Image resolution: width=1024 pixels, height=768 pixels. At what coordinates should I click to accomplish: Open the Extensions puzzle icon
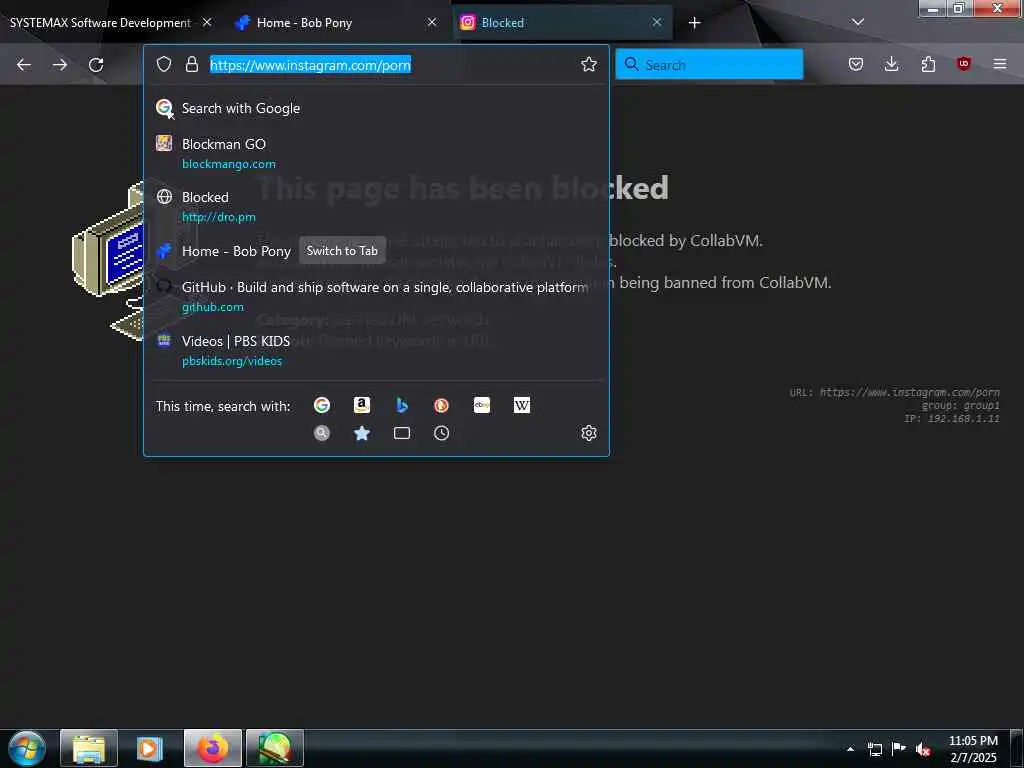928,64
